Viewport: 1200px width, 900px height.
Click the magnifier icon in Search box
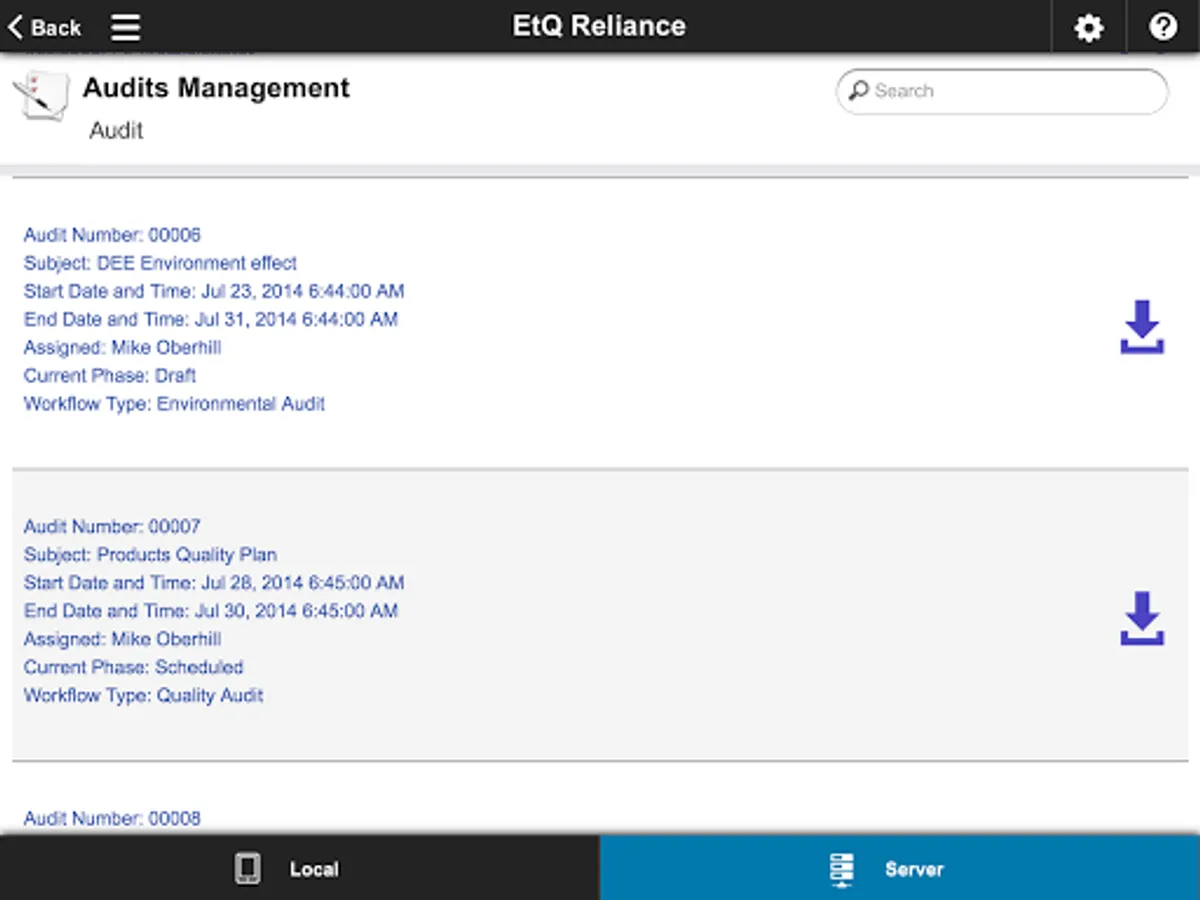point(858,91)
